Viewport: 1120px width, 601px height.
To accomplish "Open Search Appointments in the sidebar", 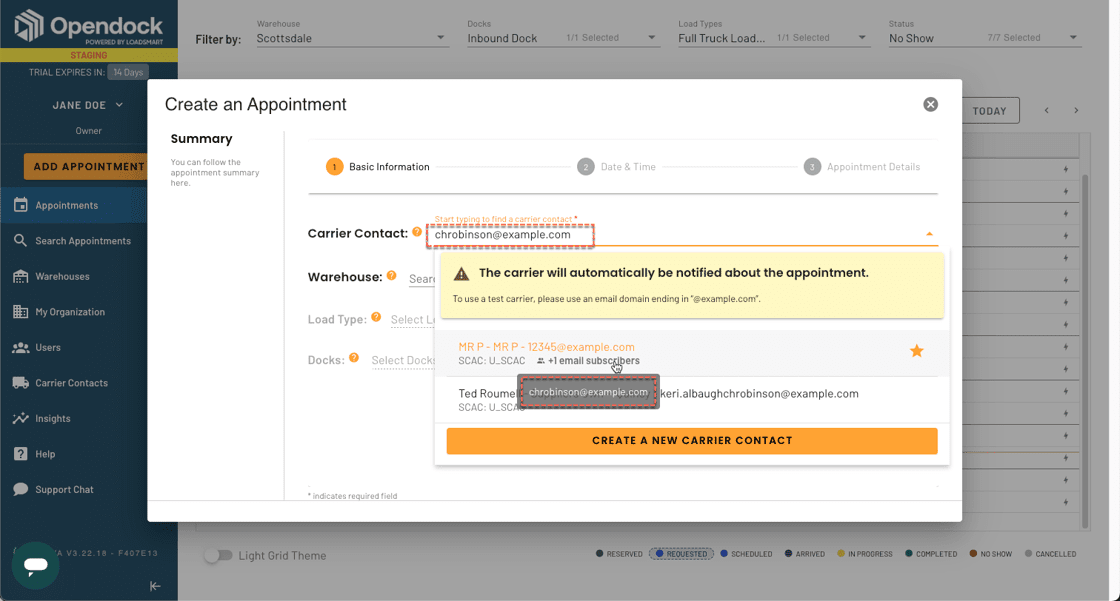I will tap(82, 241).
